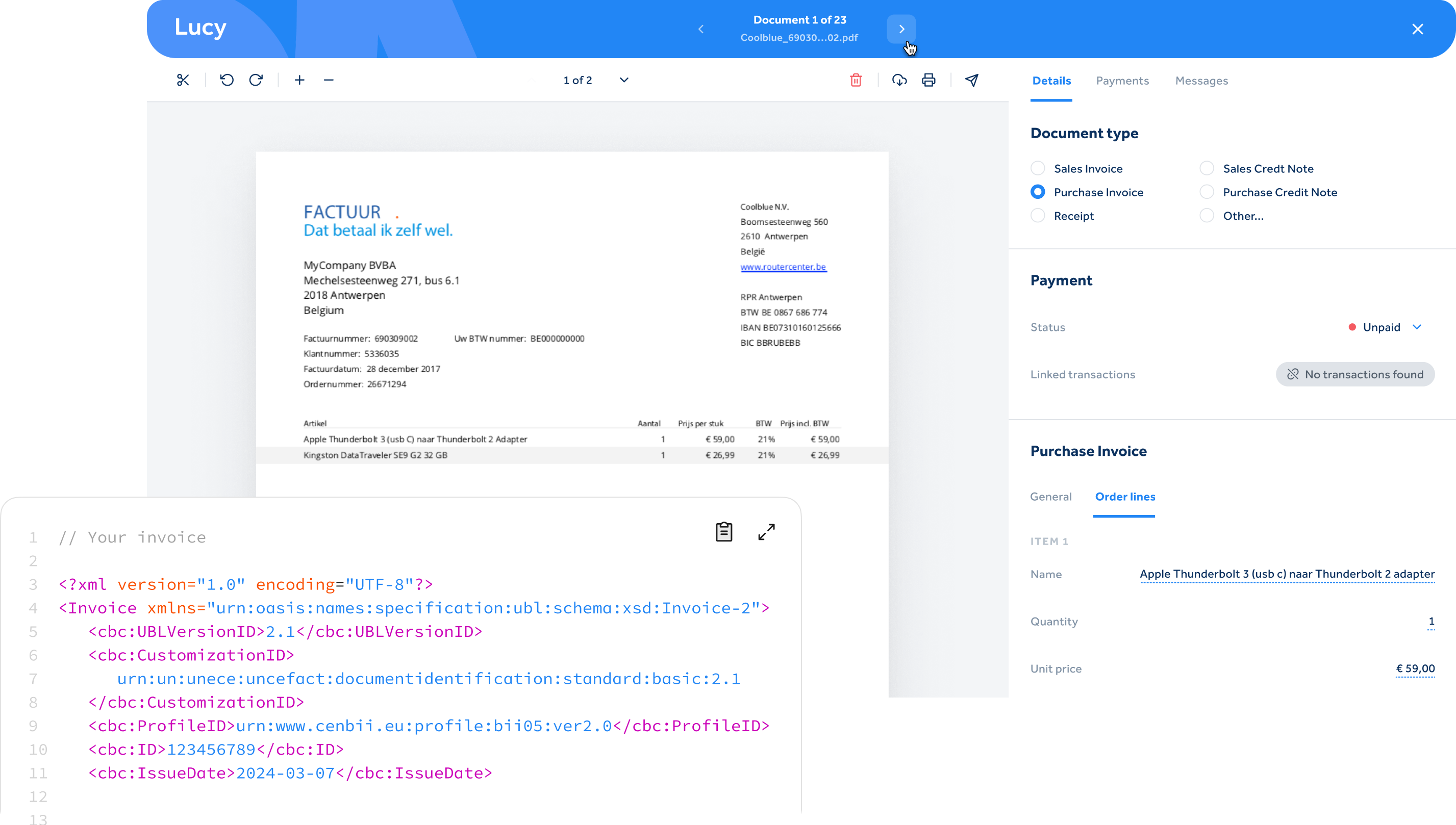
Task: Open the Unpaid status dropdown
Action: (1385, 327)
